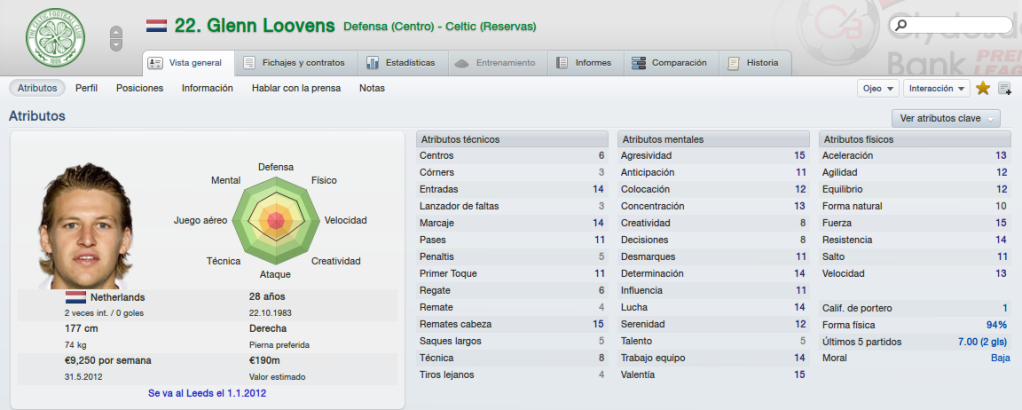
Task: Open the Informes tab
Action: point(584,63)
